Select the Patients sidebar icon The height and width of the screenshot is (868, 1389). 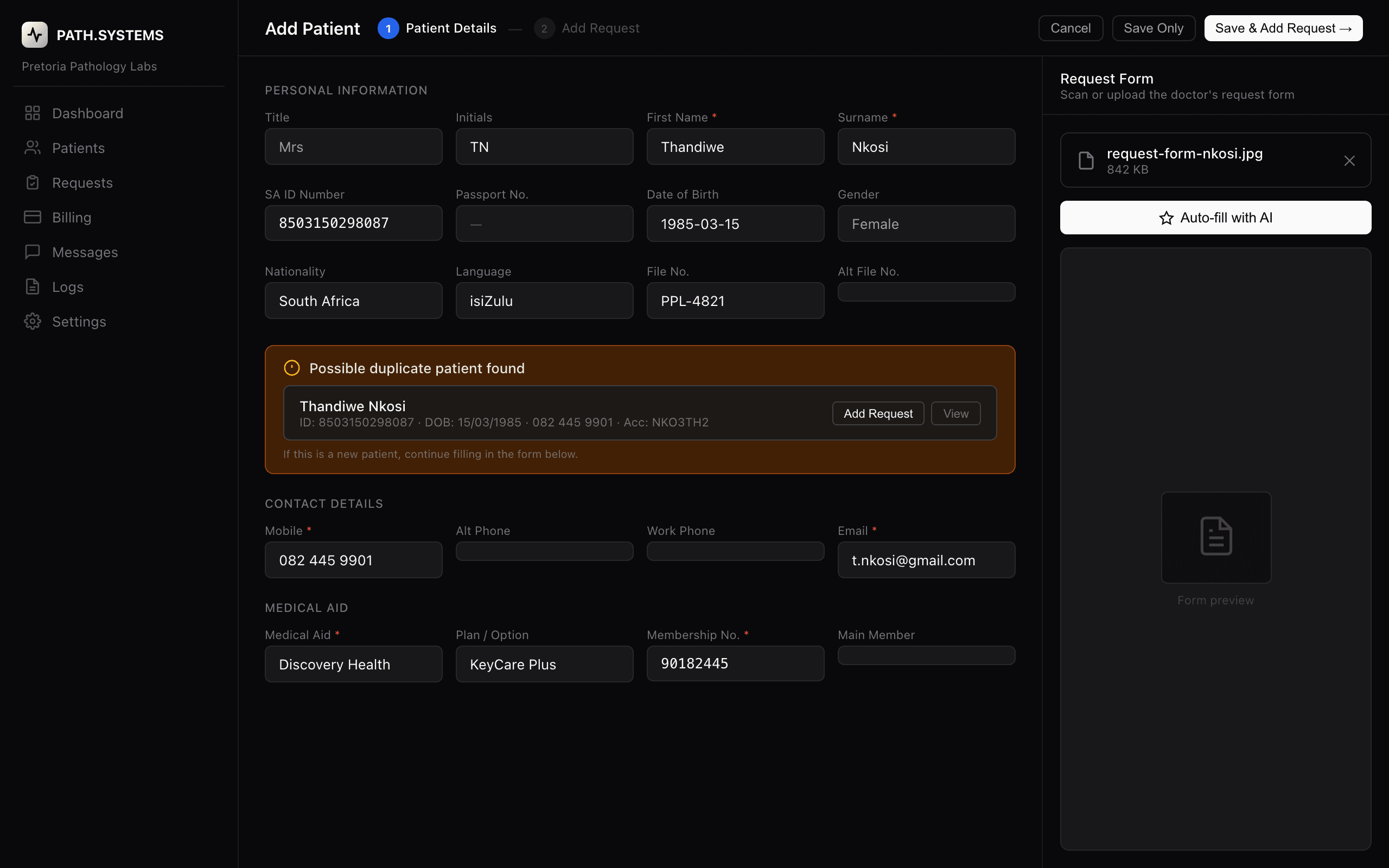click(x=33, y=148)
